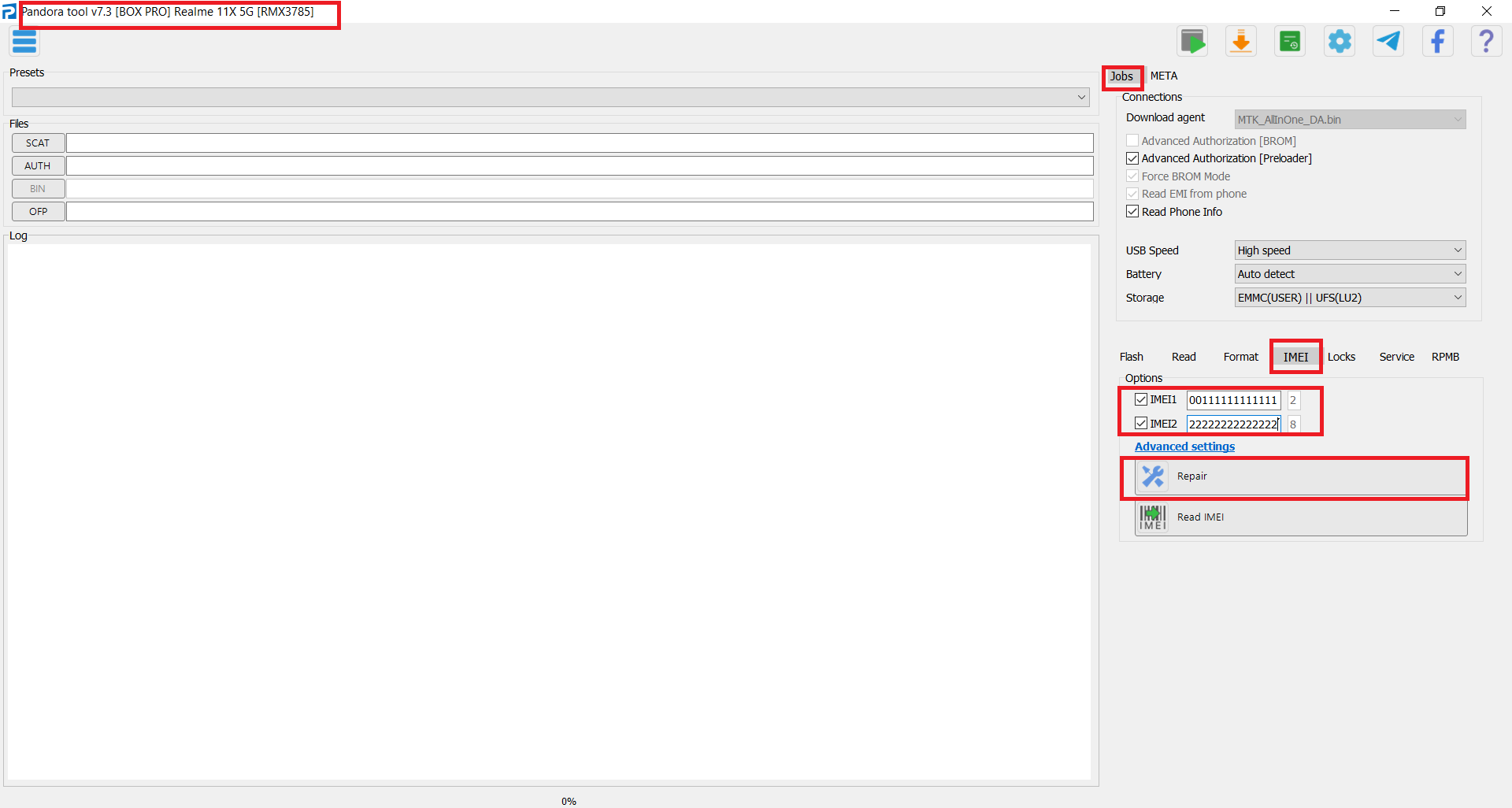Switch to the META tab

[1164, 76]
